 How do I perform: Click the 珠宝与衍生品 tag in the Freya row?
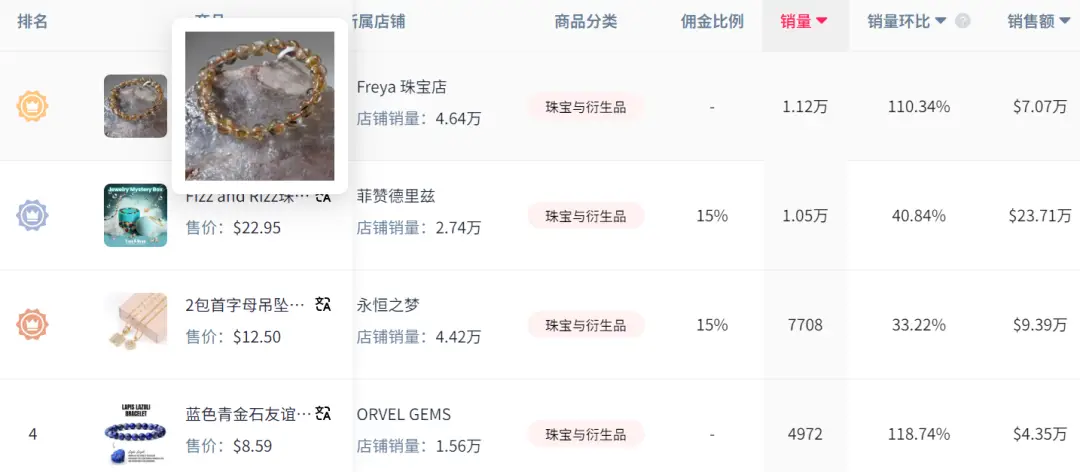pos(586,107)
